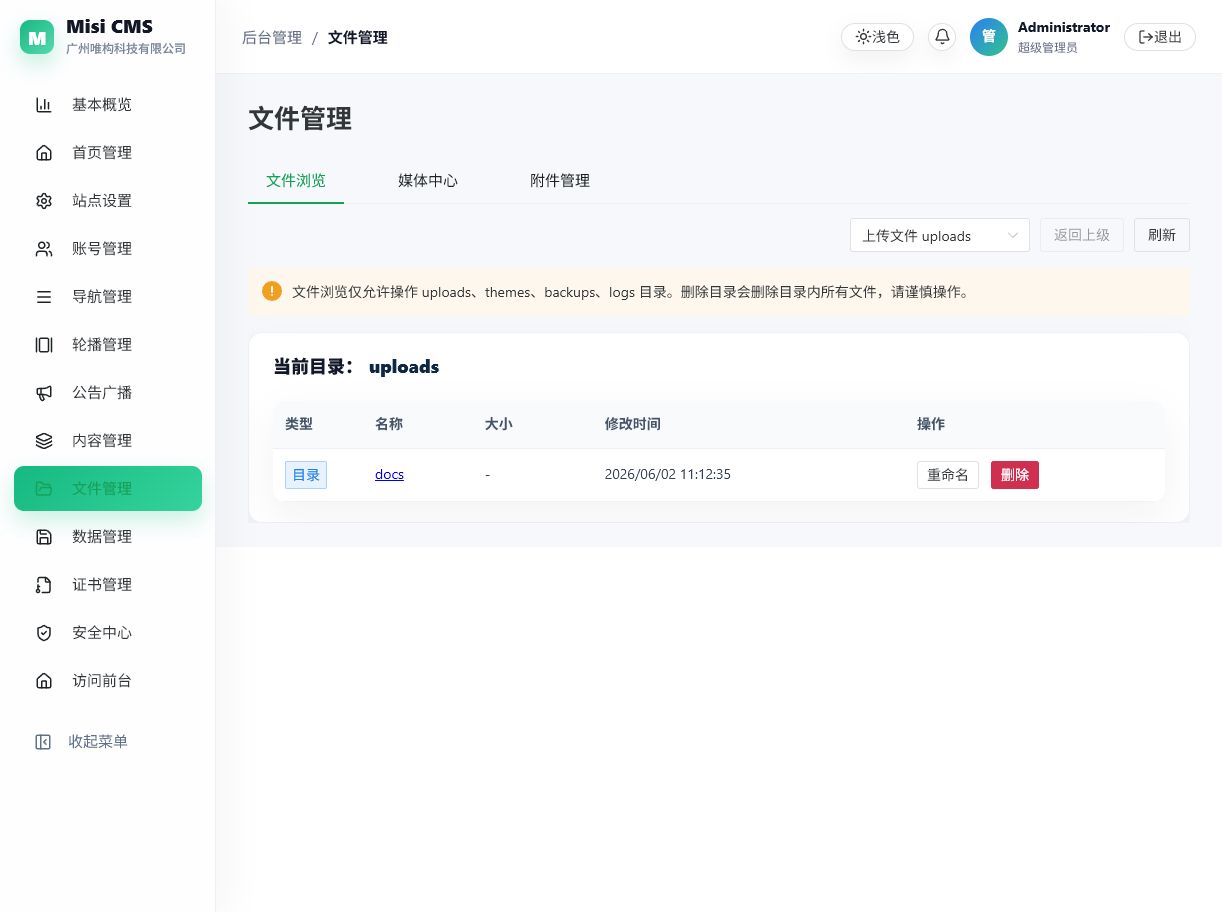Click the certificate file icon beside 证书管理

click(x=44, y=585)
